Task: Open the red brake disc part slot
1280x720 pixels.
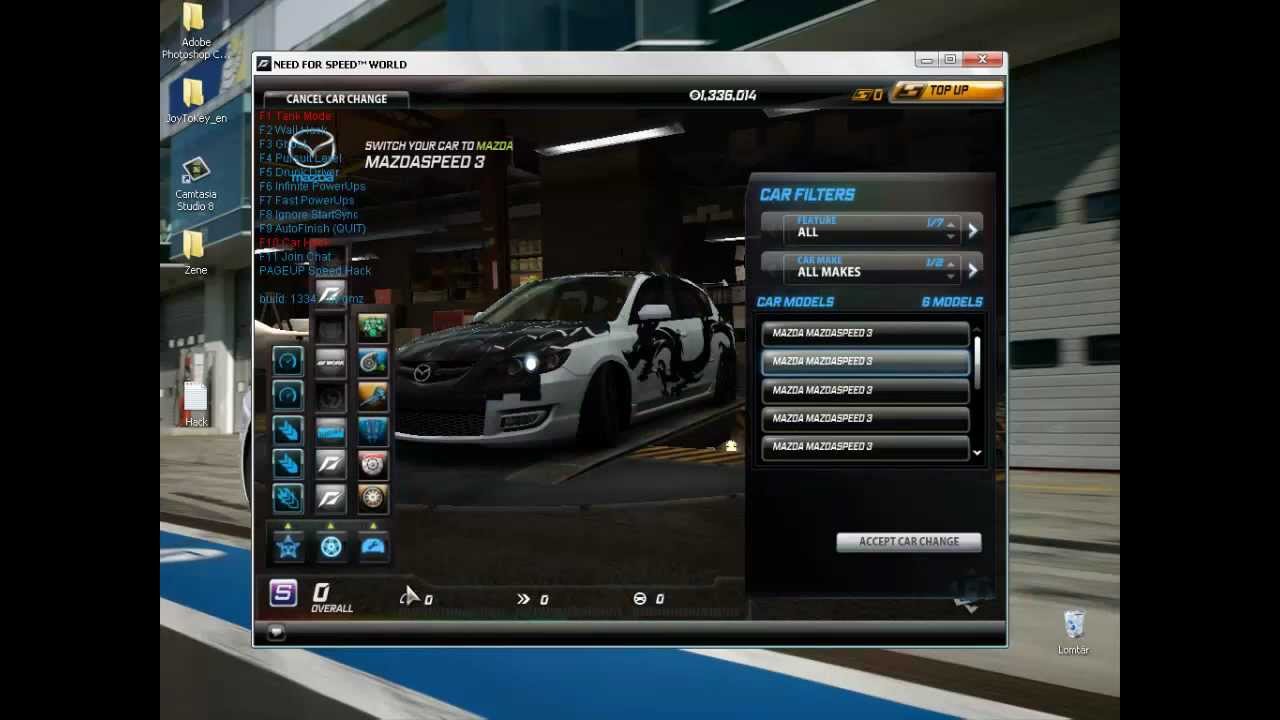Action: pos(373,464)
